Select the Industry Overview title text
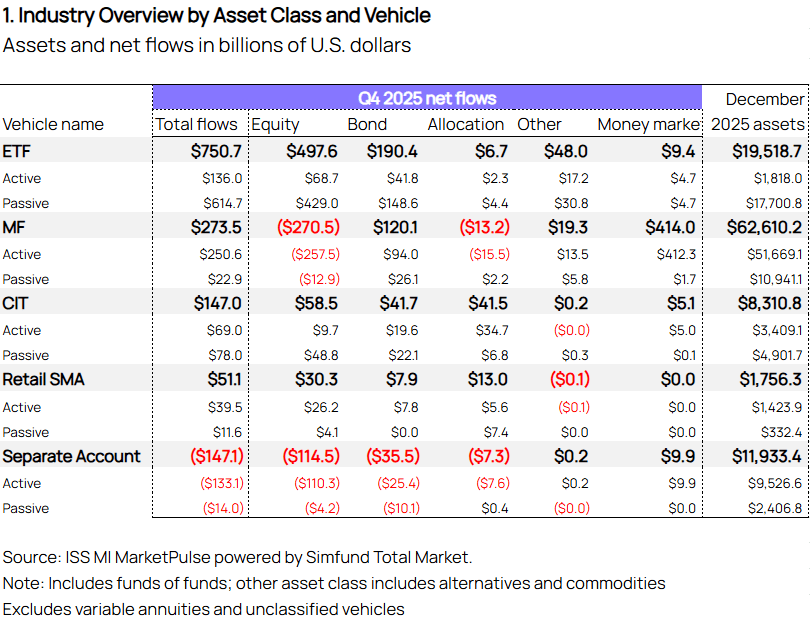810x621 pixels. click(216, 15)
